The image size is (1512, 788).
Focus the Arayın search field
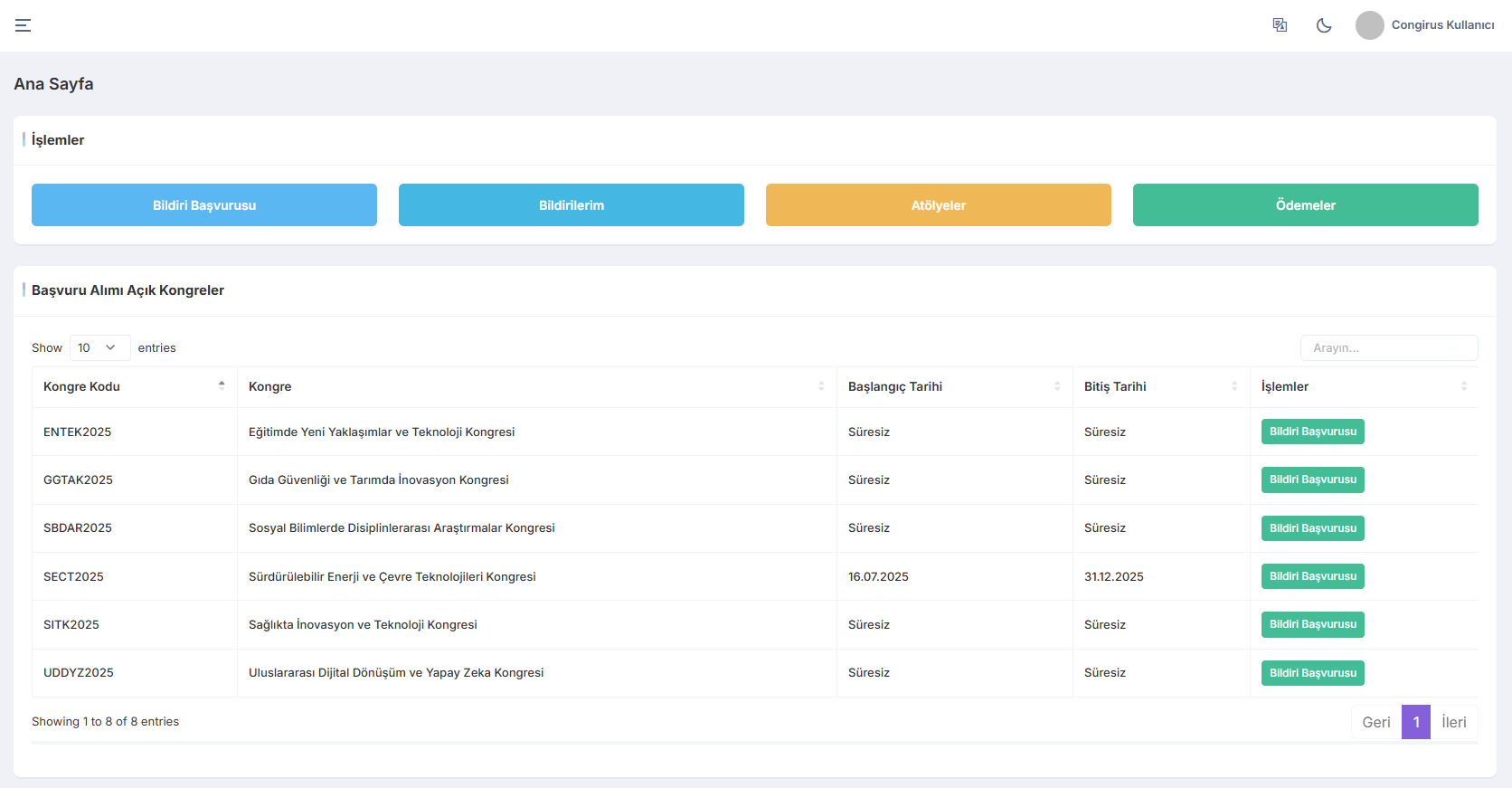pos(1388,348)
